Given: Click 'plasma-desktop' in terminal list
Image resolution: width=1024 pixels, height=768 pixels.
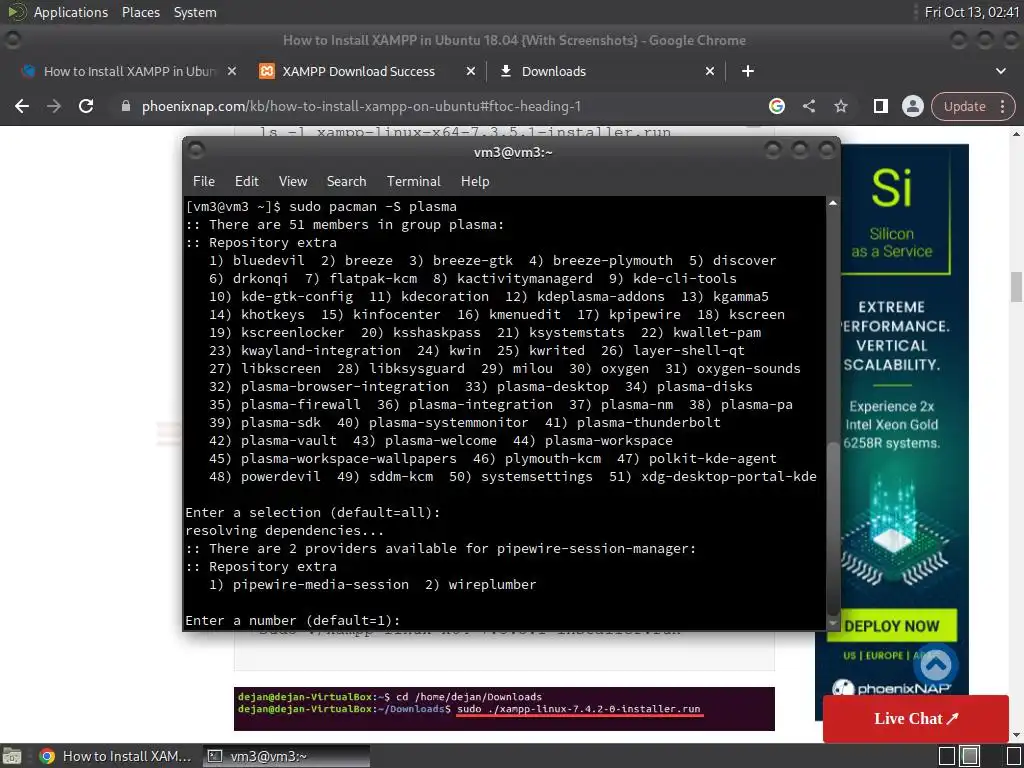Looking at the screenshot, I should click(552, 387).
